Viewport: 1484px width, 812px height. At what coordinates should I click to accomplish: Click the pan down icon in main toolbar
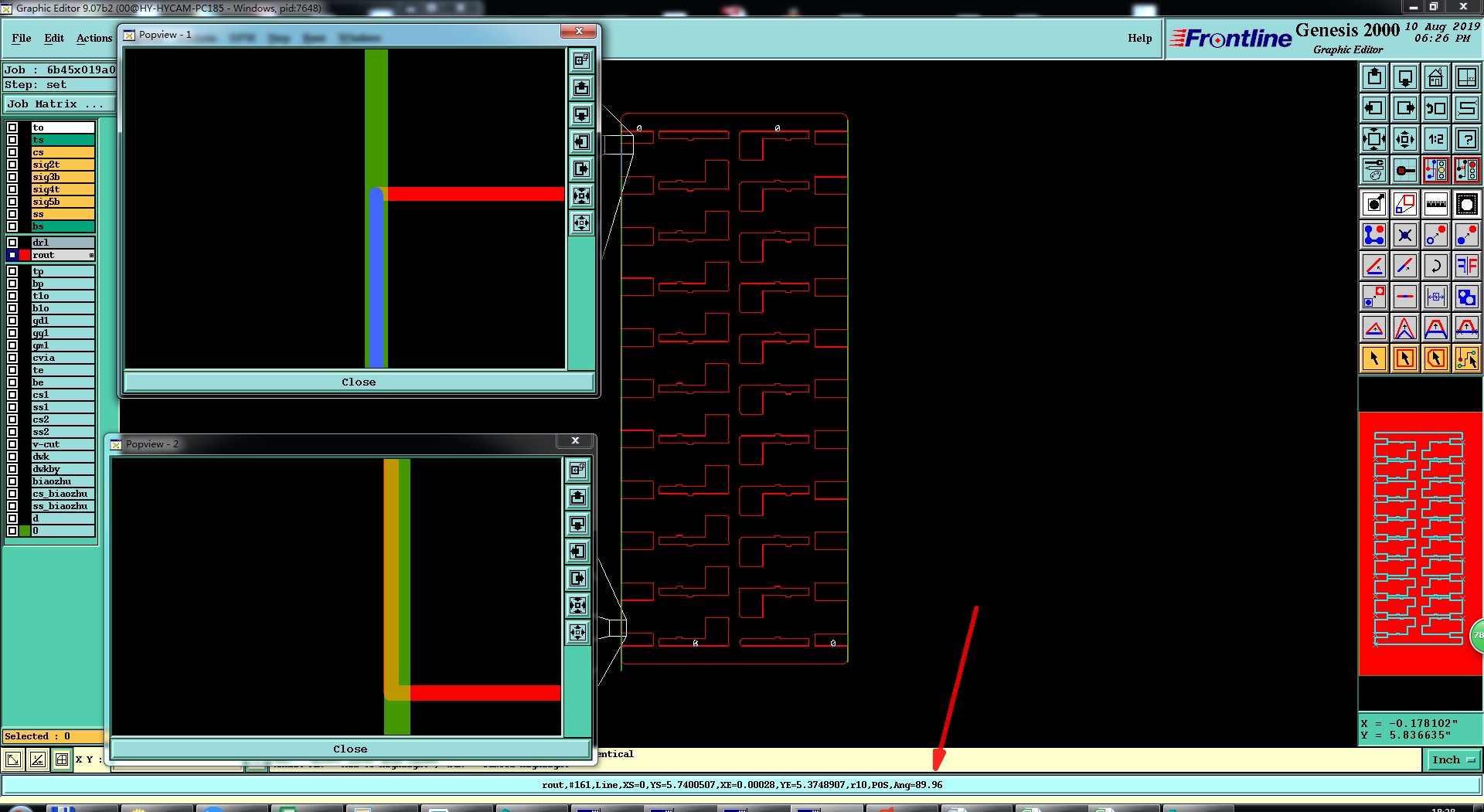(x=1405, y=77)
